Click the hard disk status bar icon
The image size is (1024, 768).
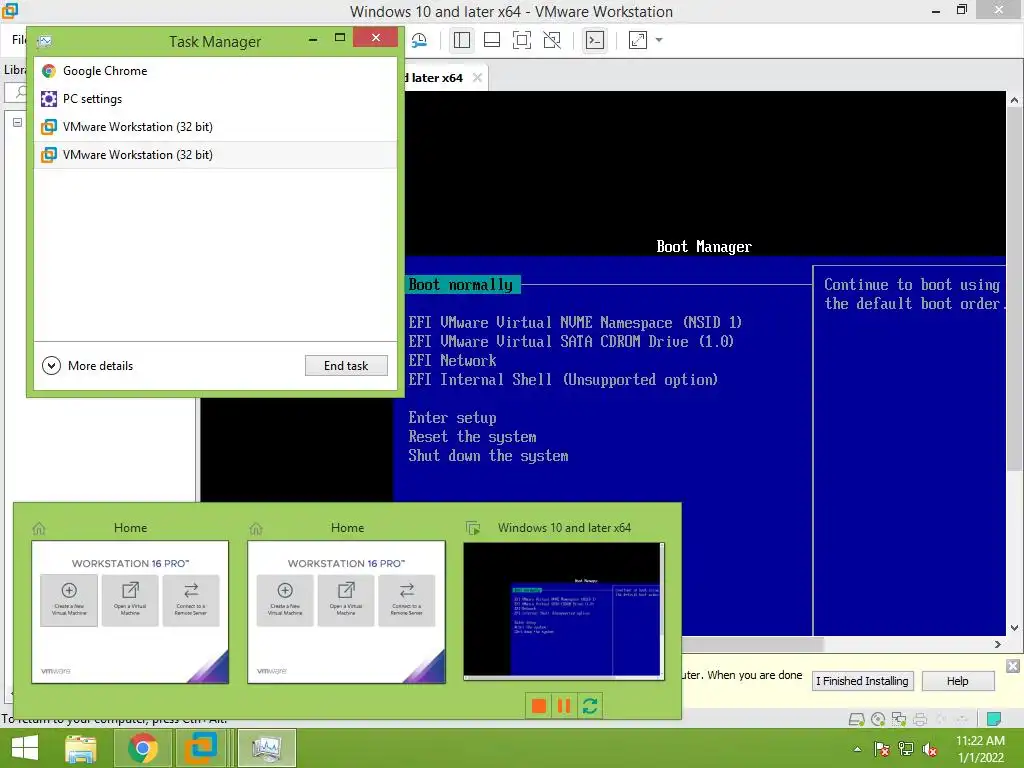[x=856, y=720]
